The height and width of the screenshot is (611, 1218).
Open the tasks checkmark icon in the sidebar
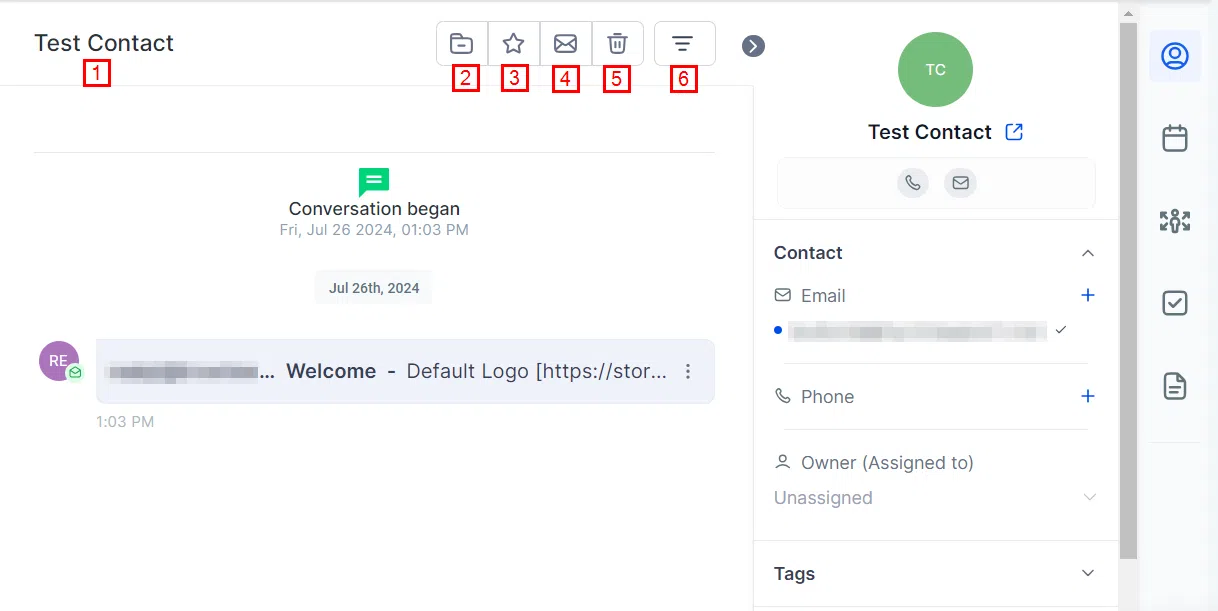tap(1175, 303)
